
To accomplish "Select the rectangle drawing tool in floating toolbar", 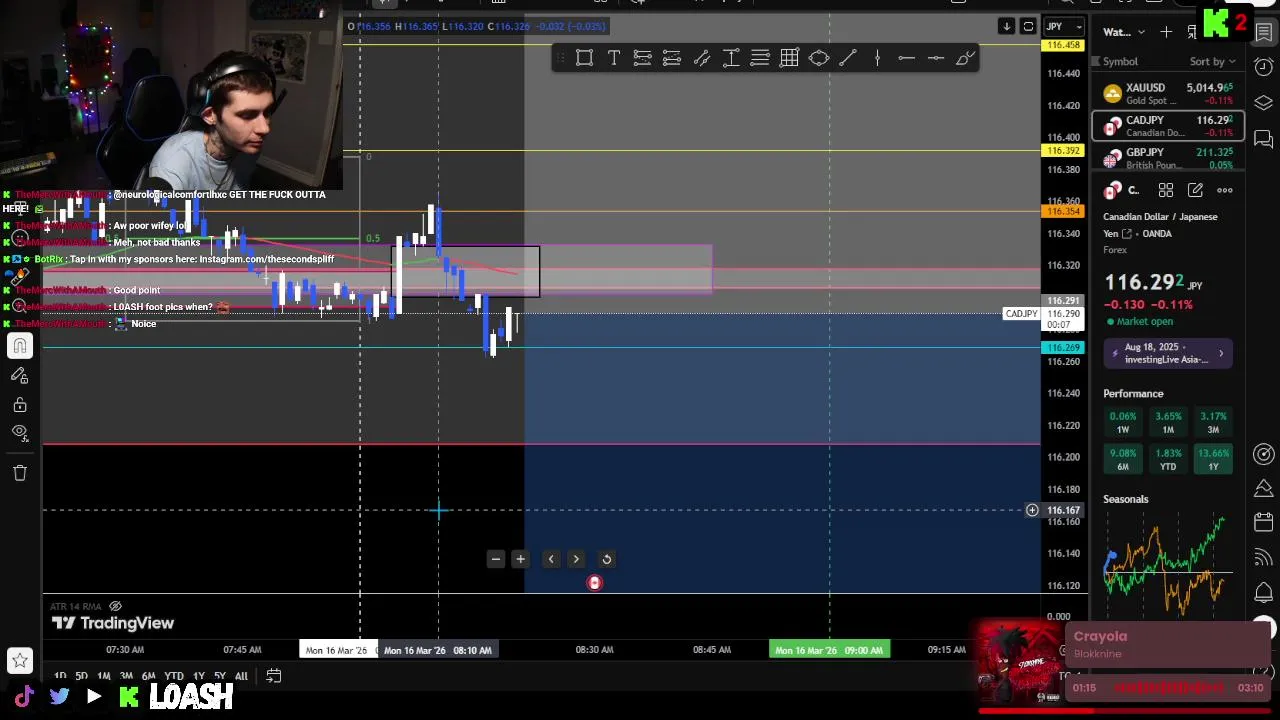I will [x=584, y=58].
